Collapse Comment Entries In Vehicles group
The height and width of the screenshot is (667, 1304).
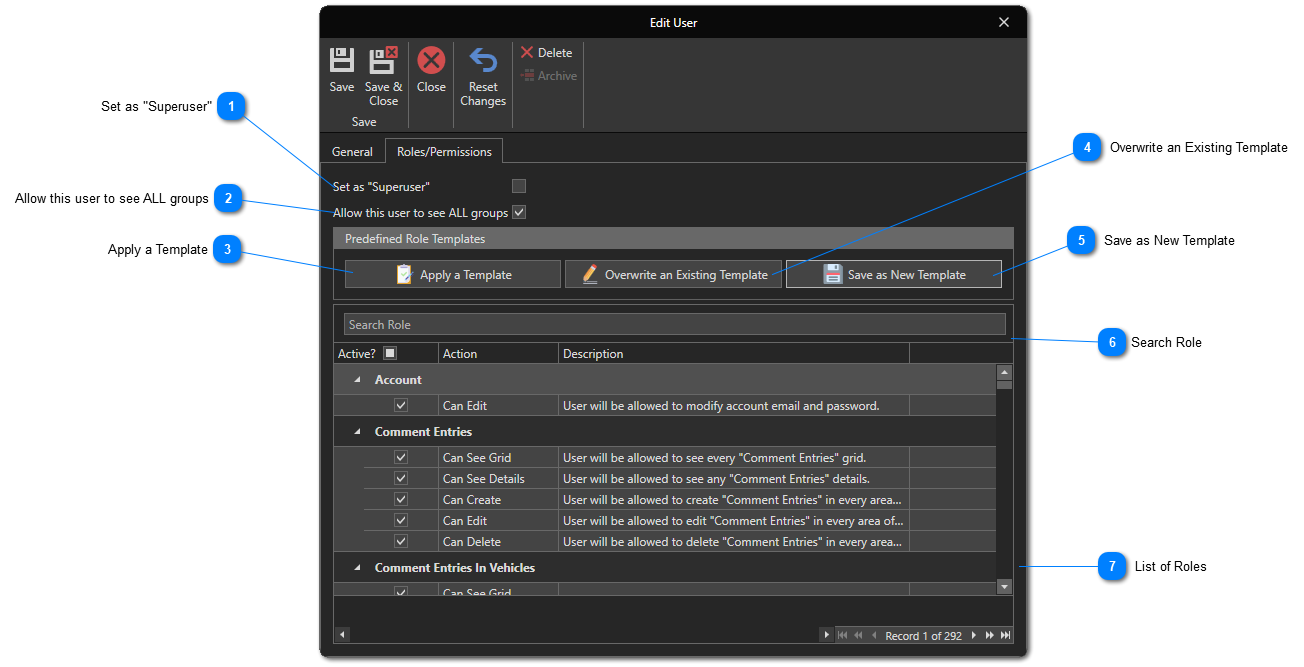pos(357,568)
